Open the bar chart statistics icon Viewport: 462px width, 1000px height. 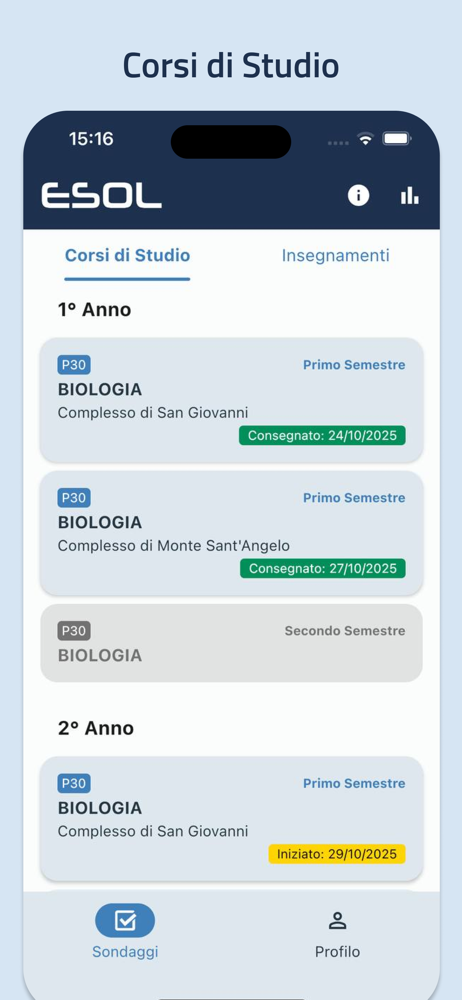click(410, 195)
